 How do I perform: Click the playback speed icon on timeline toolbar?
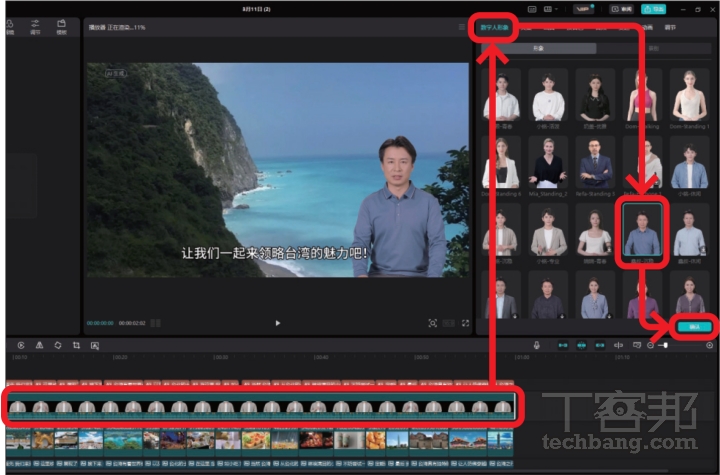click(x=21, y=345)
